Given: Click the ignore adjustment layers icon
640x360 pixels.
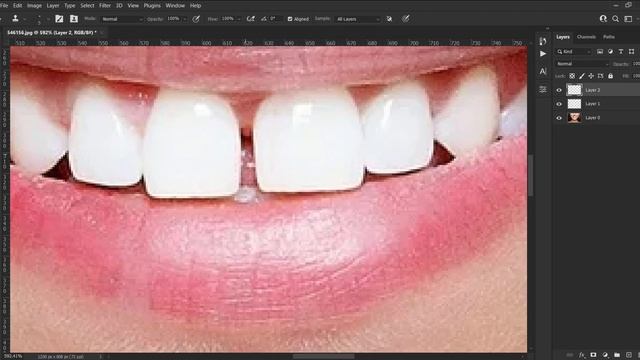Looking at the screenshot, I should point(389,19).
